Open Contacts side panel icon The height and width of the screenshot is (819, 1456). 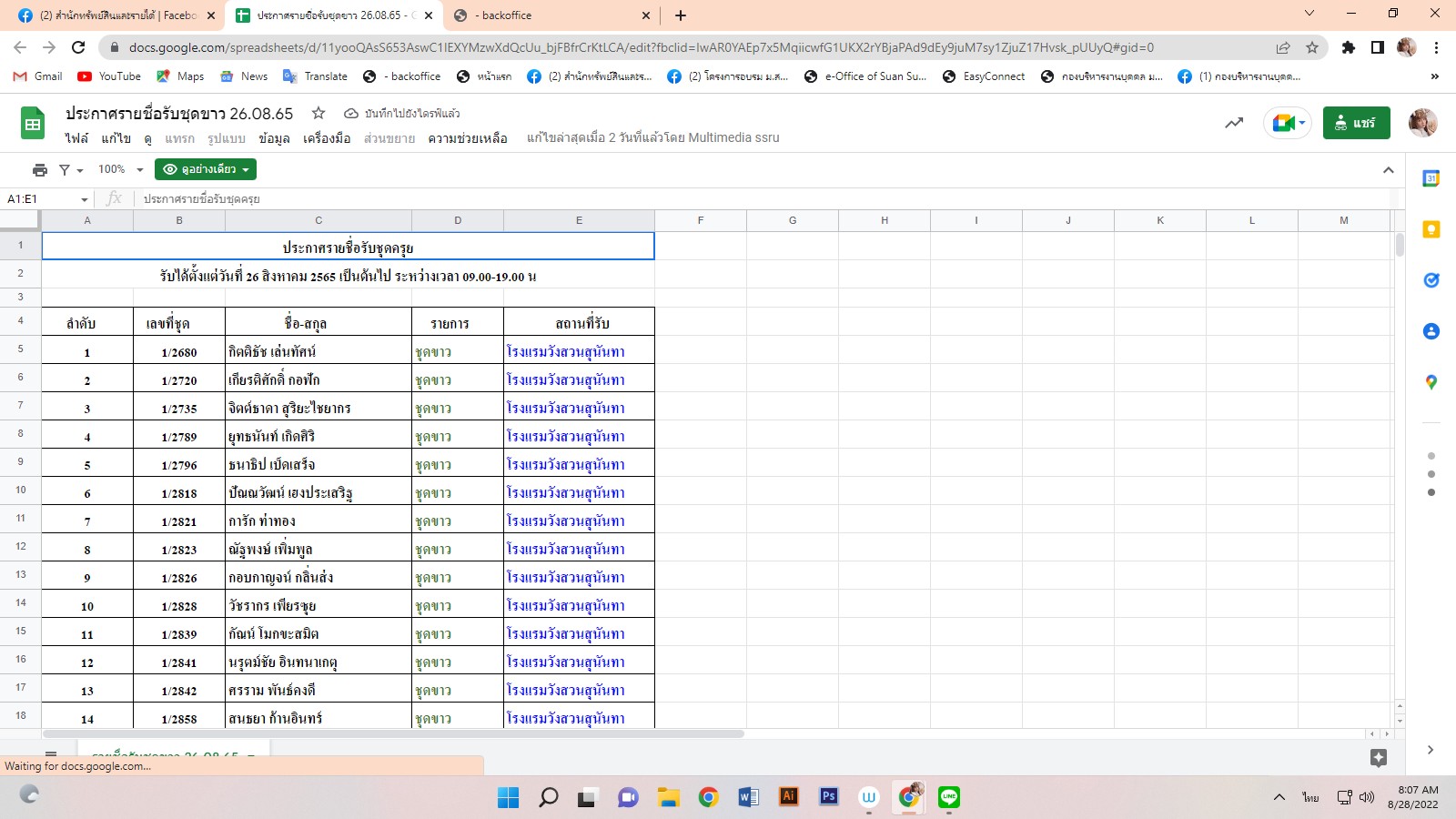point(1431,331)
